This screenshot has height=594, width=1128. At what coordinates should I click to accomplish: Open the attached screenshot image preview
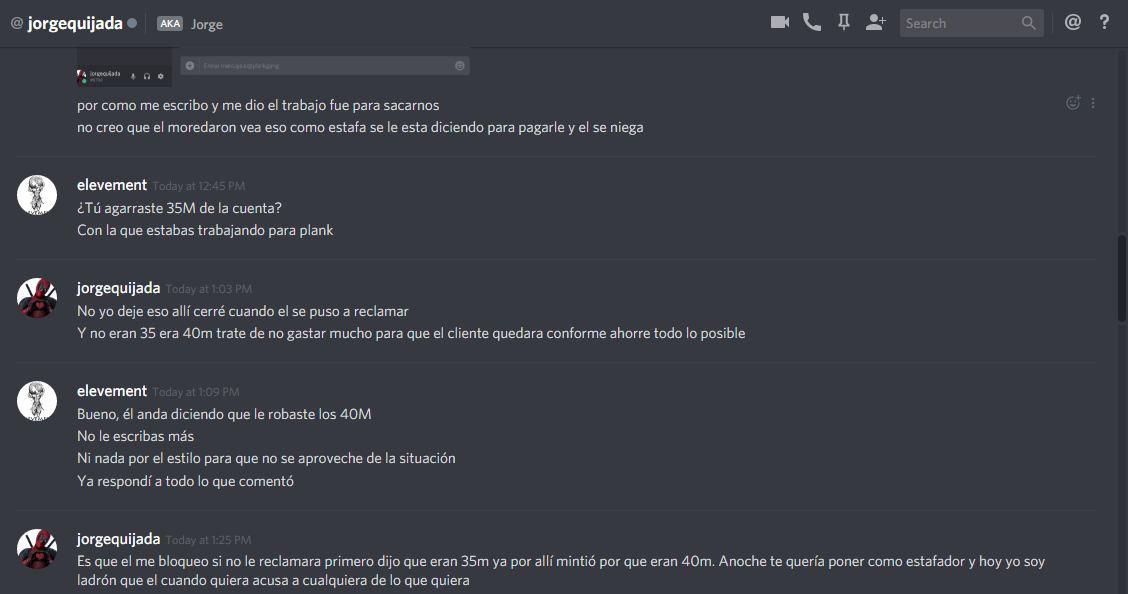(273, 67)
